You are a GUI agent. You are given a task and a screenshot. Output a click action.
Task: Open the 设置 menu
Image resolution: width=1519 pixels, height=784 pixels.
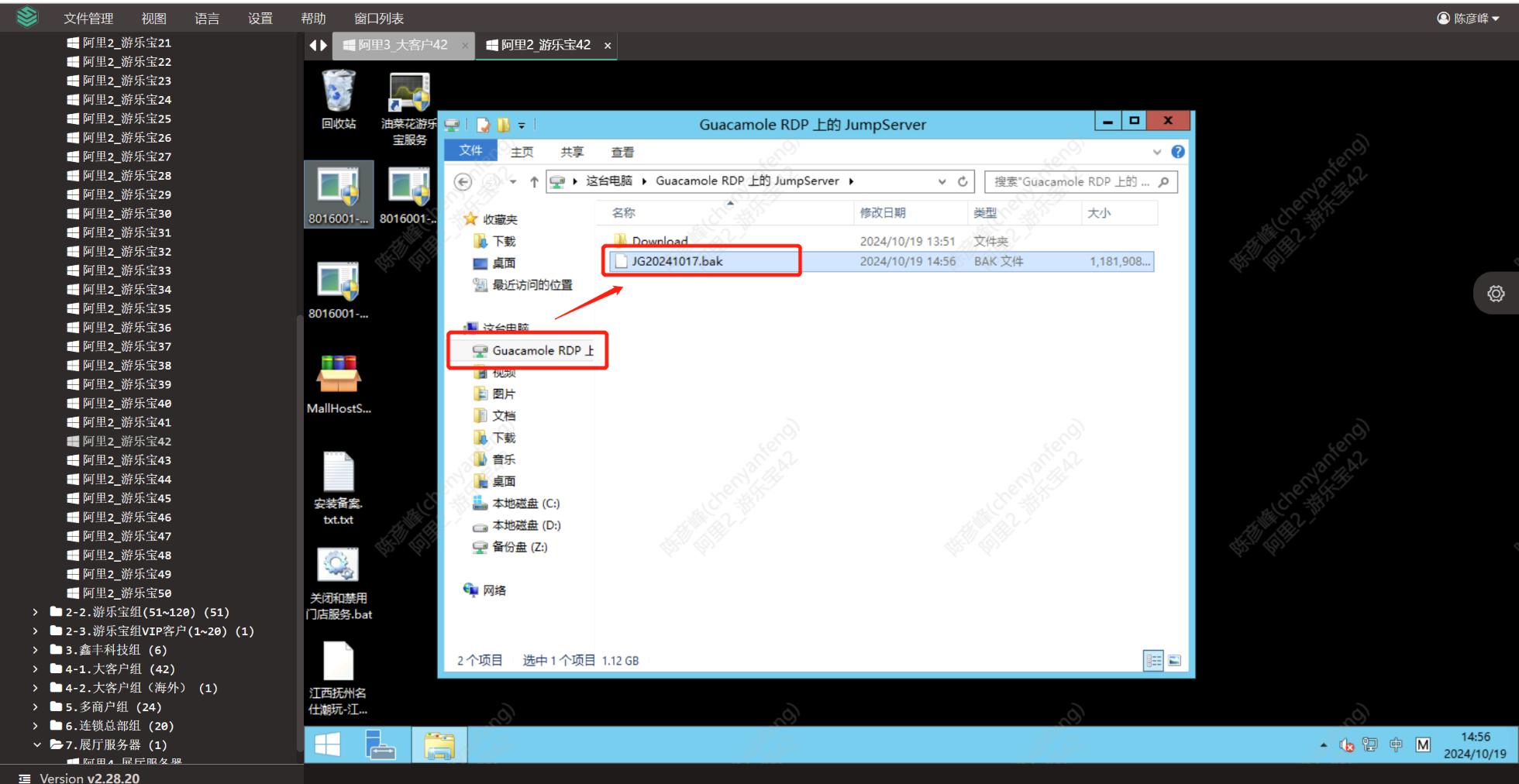[260, 19]
